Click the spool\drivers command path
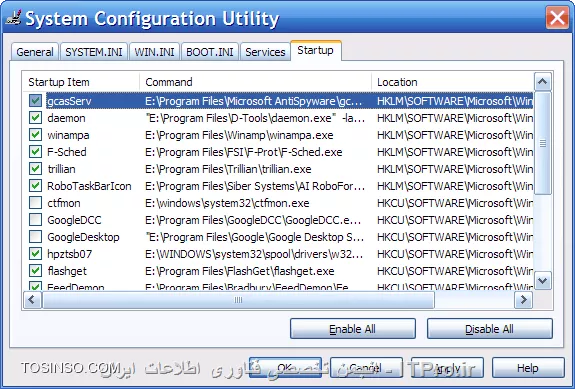Viewport: 575px width, 389px height. point(254,254)
